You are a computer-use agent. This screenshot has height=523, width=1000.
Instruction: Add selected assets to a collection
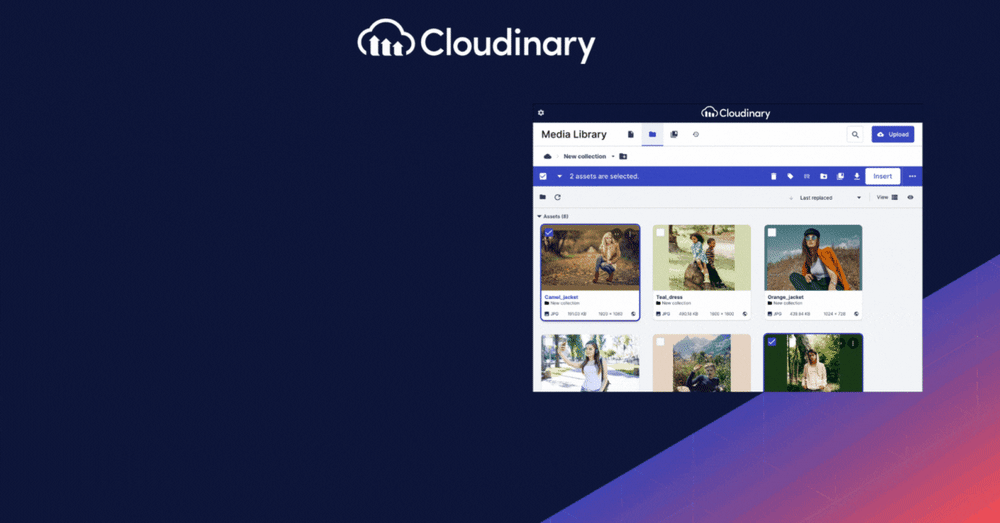click(840, 176)
